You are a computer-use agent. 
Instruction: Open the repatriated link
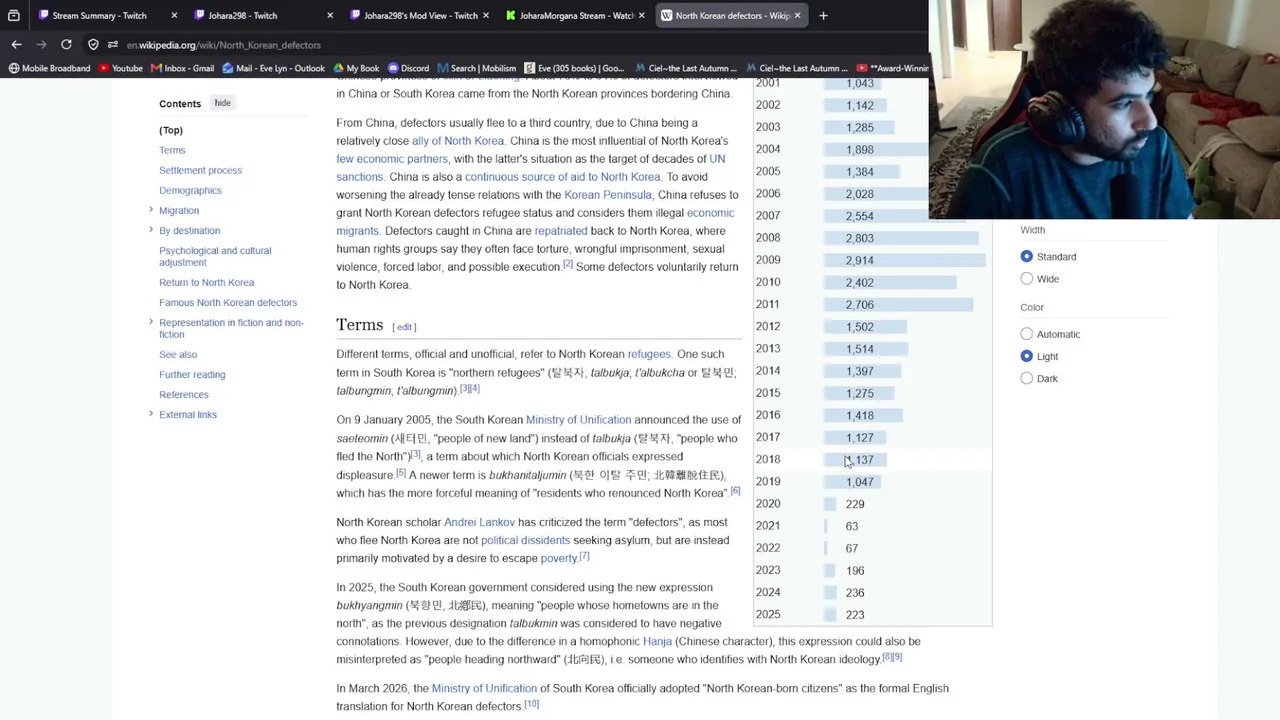(561, 231)
